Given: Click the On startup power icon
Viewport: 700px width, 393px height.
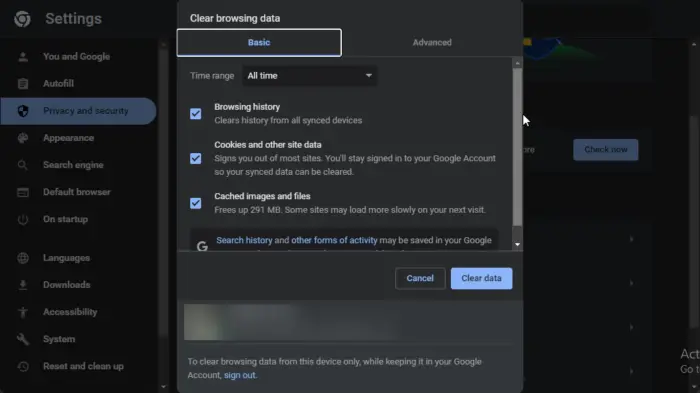Looking at the screenshot, I should tap(23, 219).
